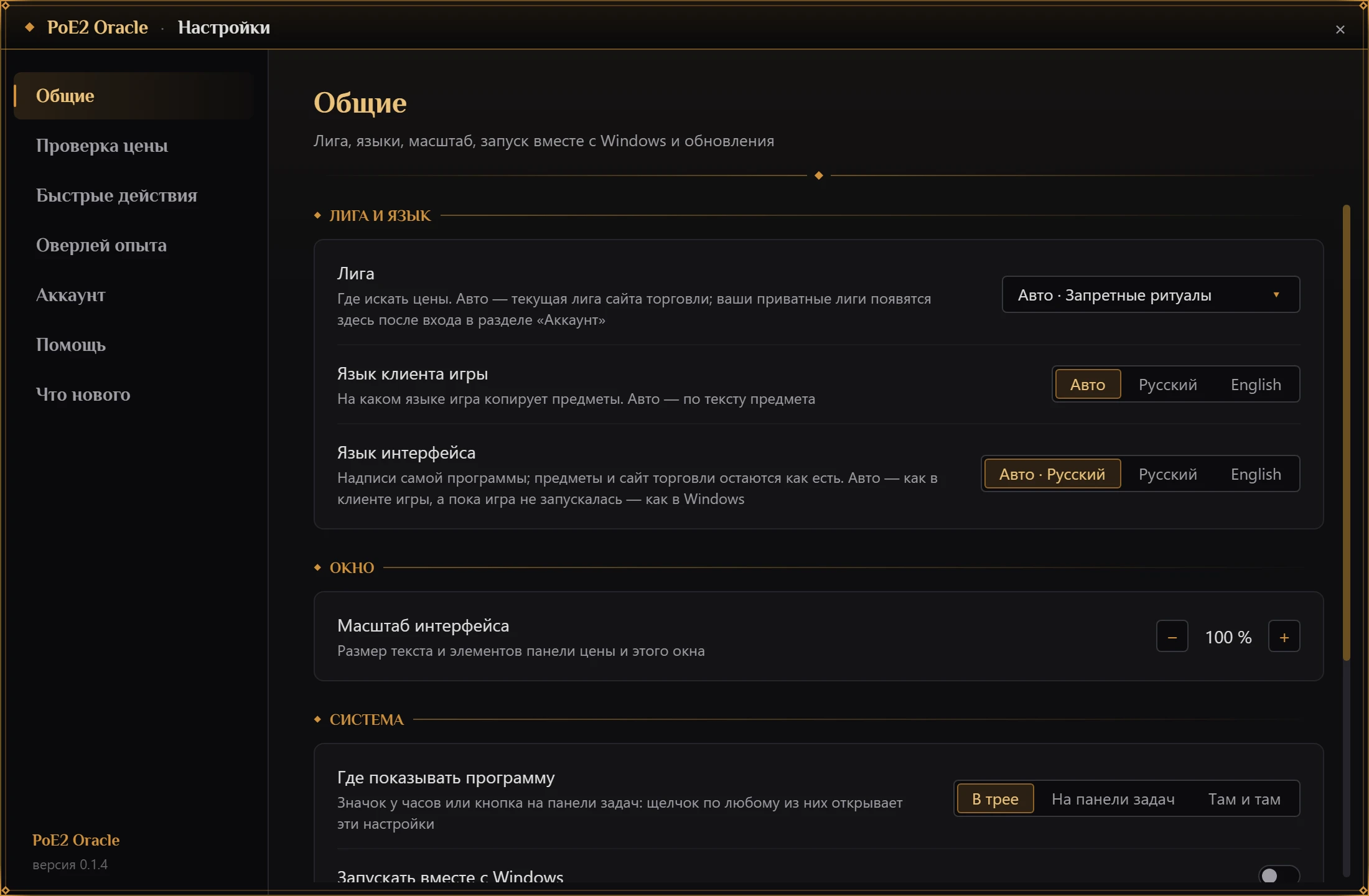Click the settings page vertical scrollbar
The height and width of the screenshot is (896, 1369).
pos(1346,432)
